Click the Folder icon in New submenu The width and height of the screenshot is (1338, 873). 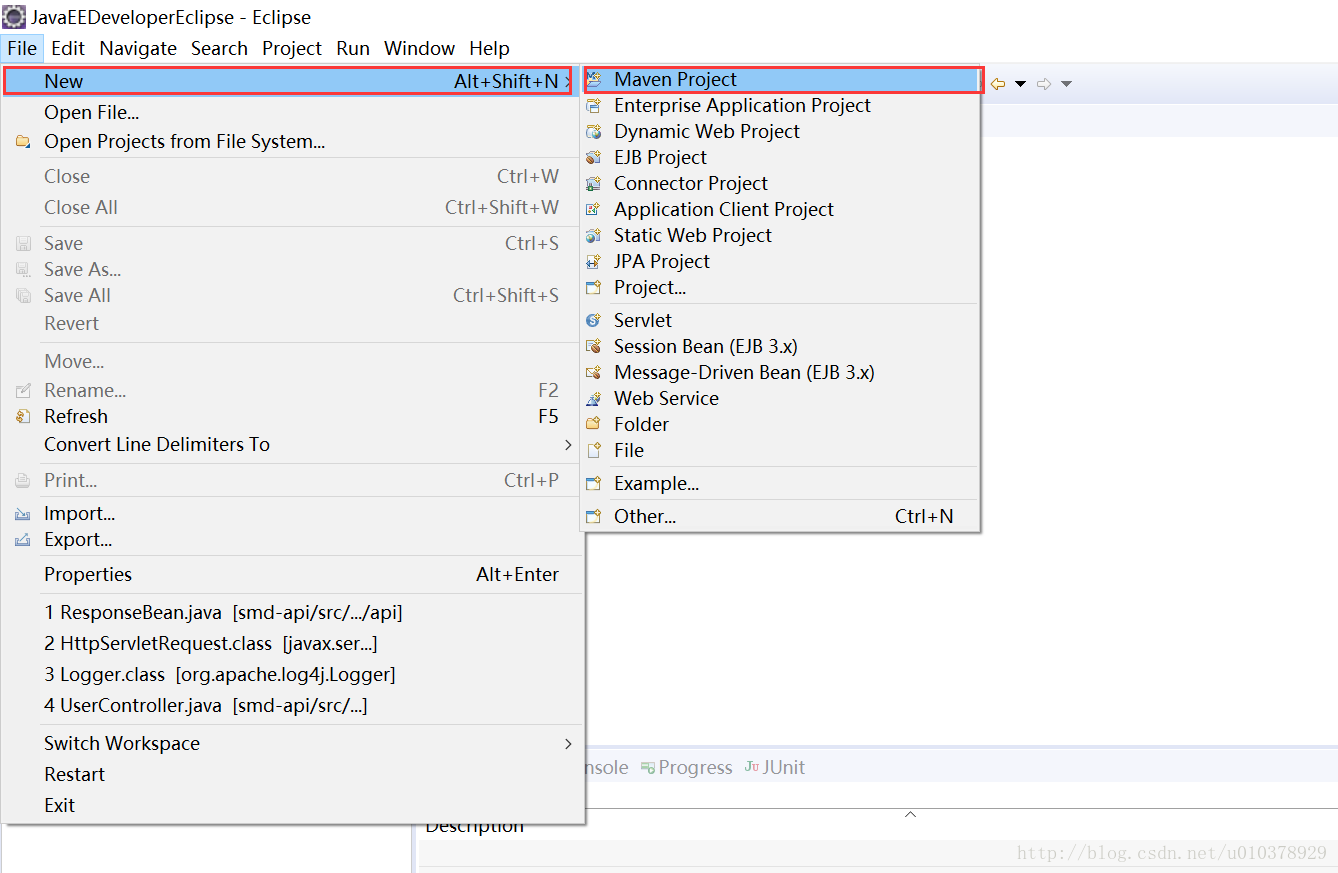coord(594,425)
